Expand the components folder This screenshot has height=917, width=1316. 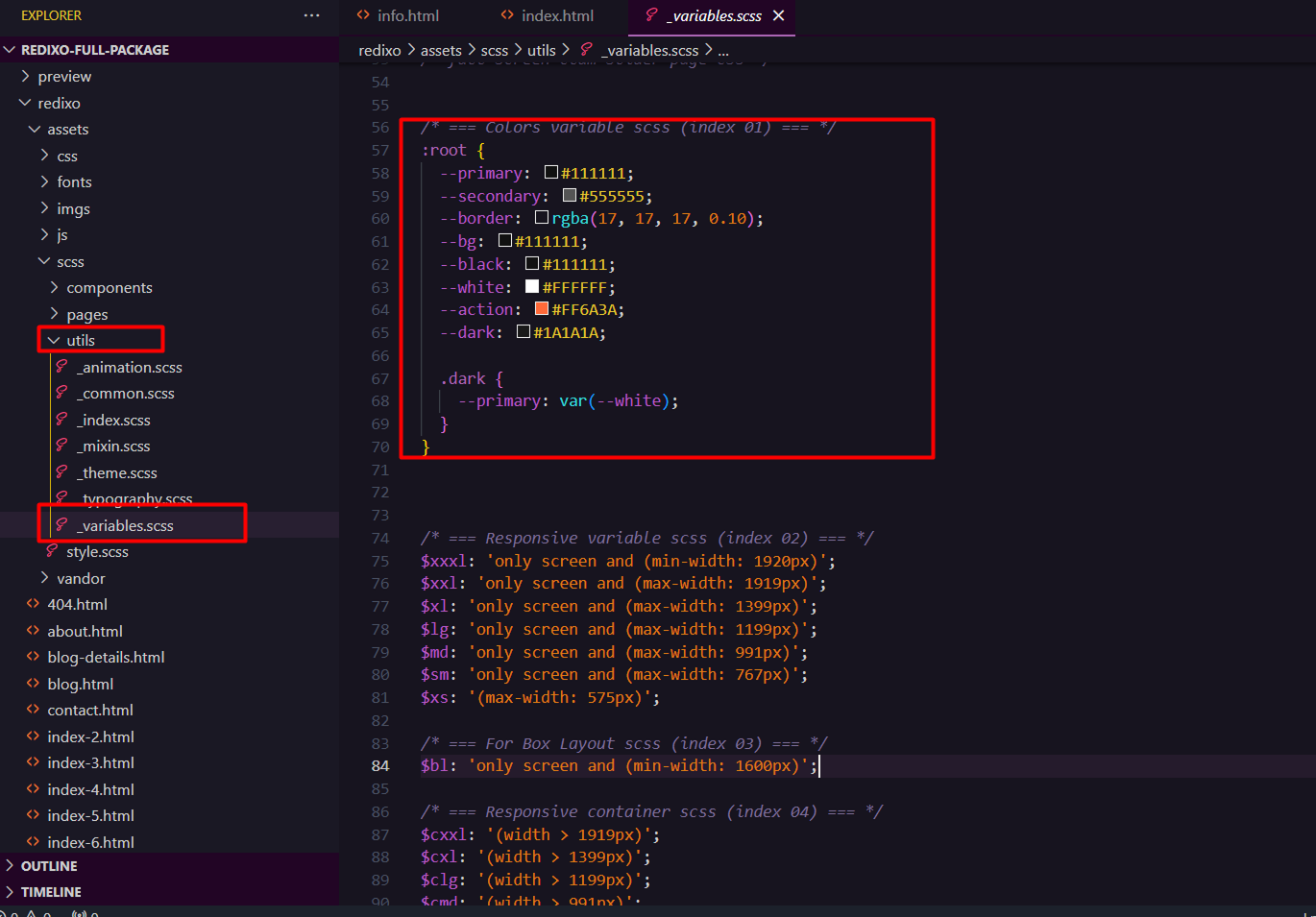pyautogui.click(x=54, y=287)
